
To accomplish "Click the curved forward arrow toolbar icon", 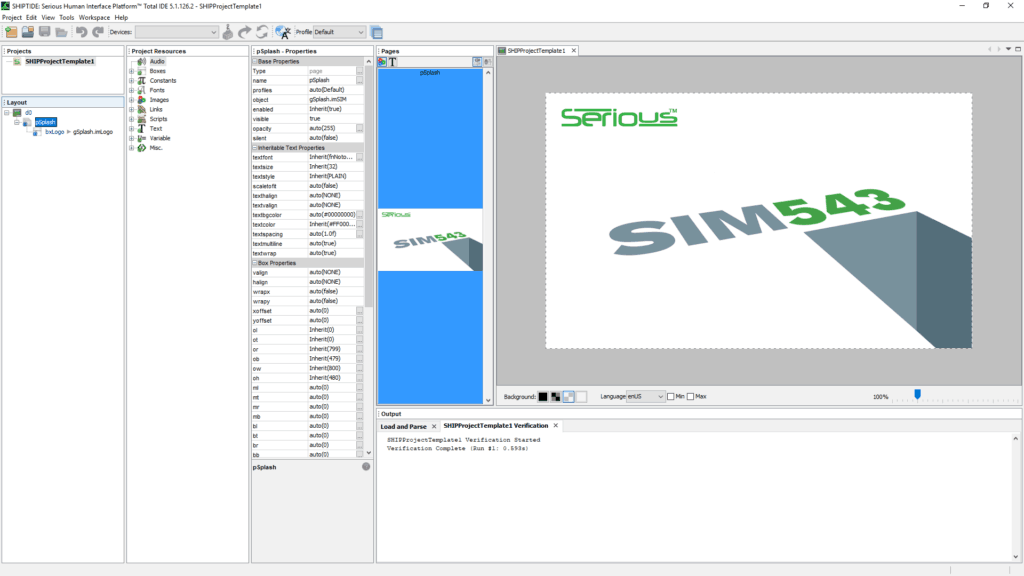I will point(244,32).
